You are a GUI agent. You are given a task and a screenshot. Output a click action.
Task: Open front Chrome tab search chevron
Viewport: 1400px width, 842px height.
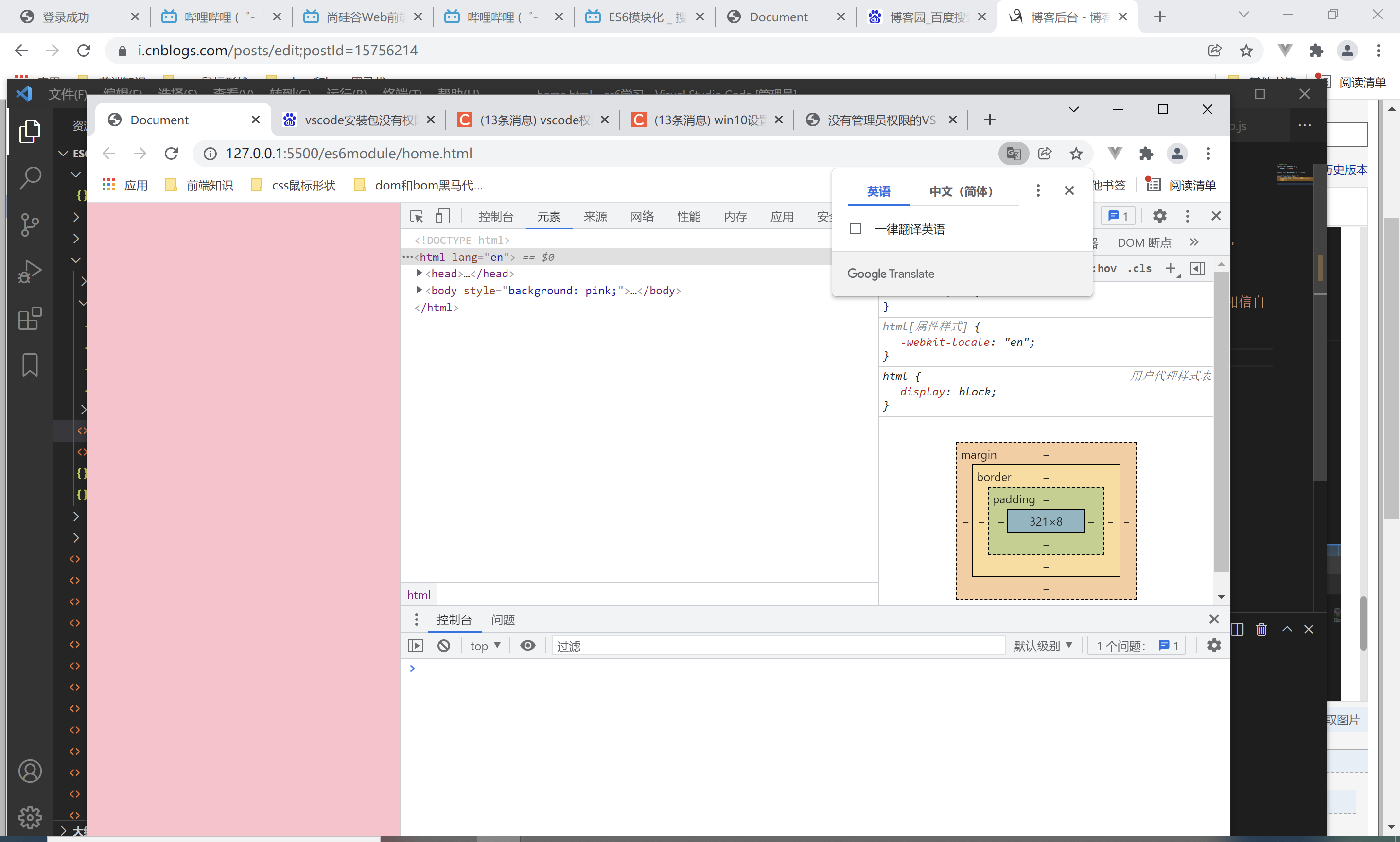coord(1074,109)
